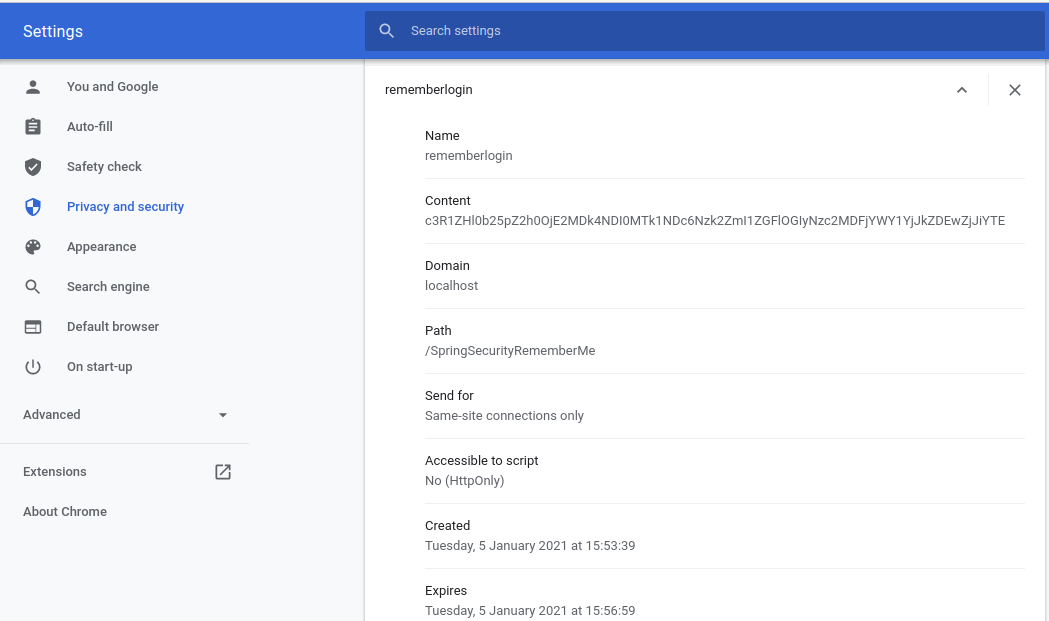Open the Appearance settings page
Image resolution: width=1049 pixels, height=621 pixels.
101,247
